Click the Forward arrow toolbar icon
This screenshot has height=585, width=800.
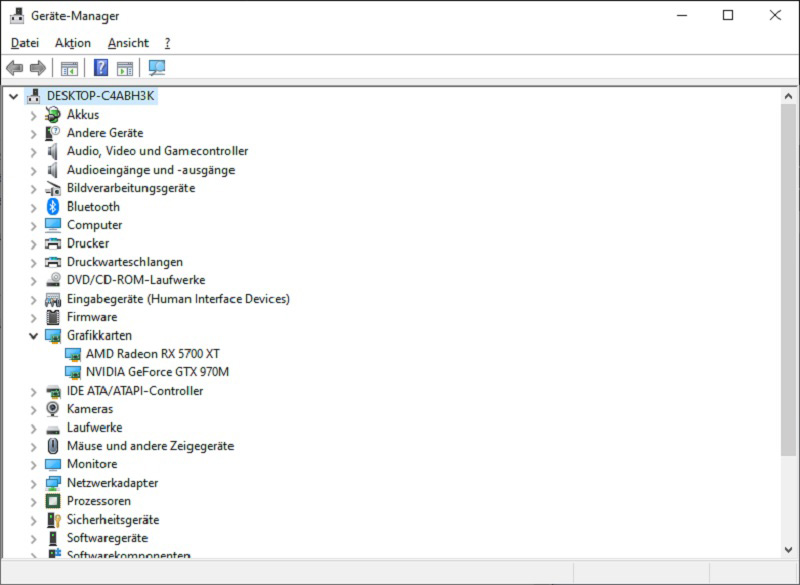click(38, 67)
